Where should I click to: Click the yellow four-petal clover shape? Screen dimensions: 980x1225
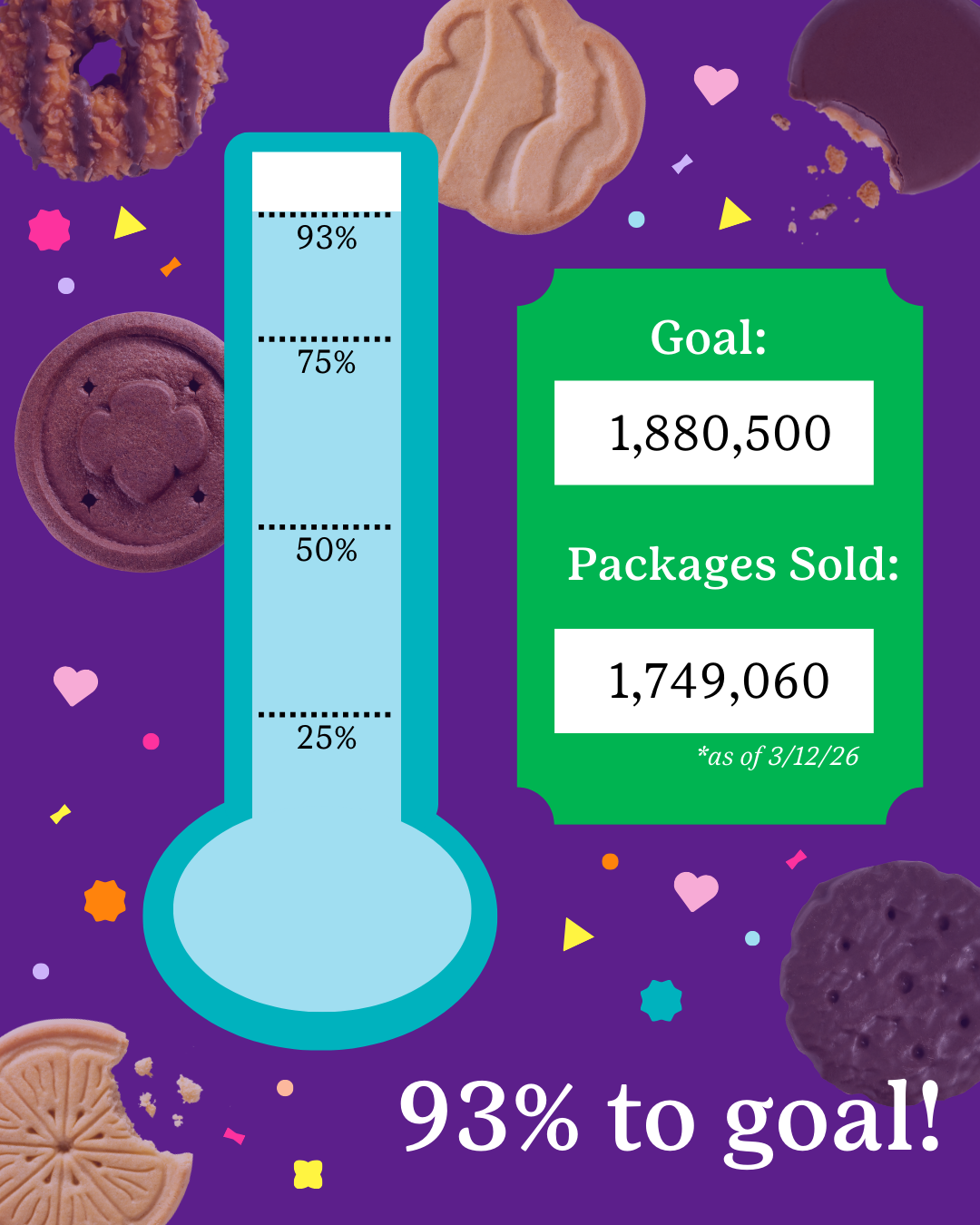click(309, 1174)
